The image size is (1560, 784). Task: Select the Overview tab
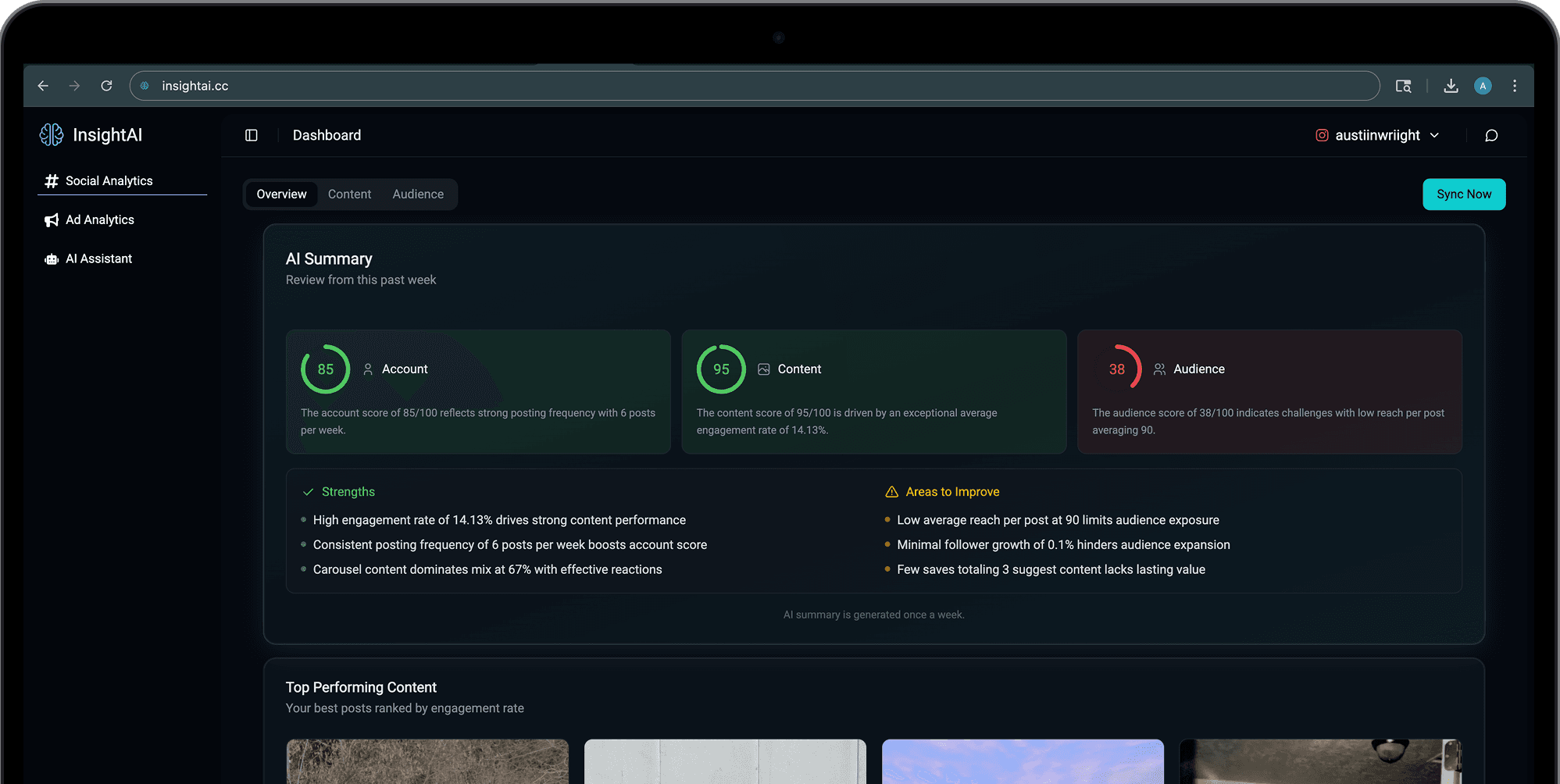(281, 194)
